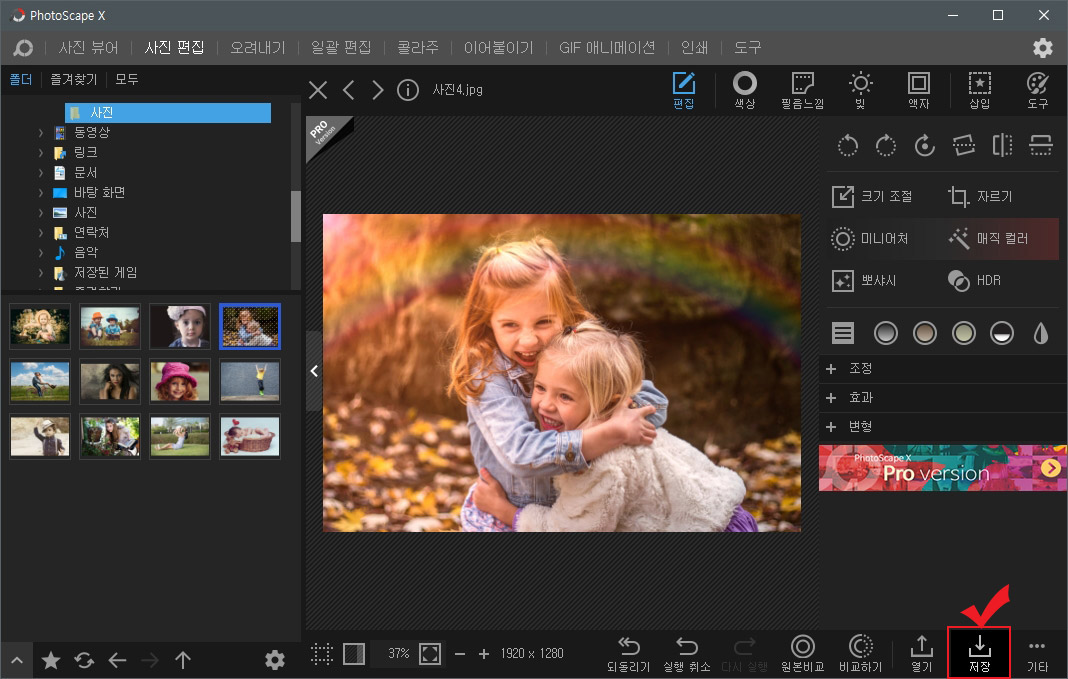The height and width of the screenshot is (679, 1068).
Task: Switch to 사진 뷰어 (Viewer) tab
Action: 89,48
